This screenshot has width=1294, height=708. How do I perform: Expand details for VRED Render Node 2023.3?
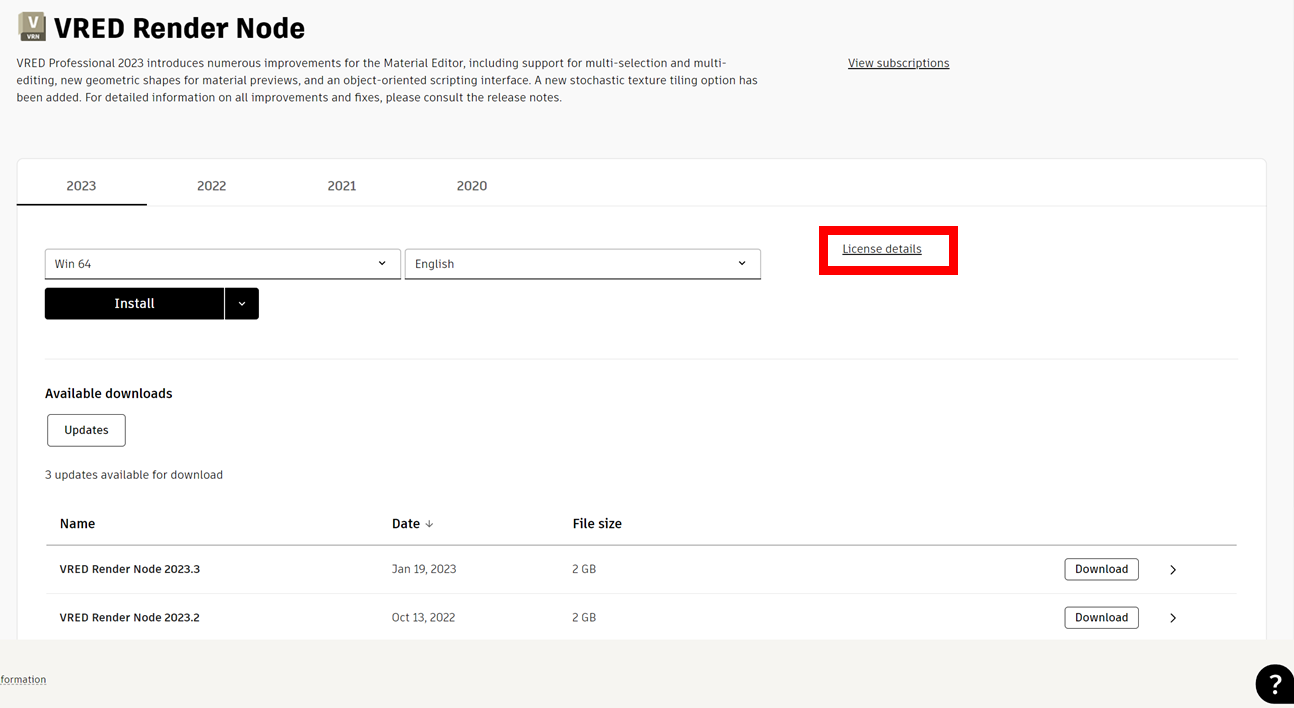click(1172, 568)
